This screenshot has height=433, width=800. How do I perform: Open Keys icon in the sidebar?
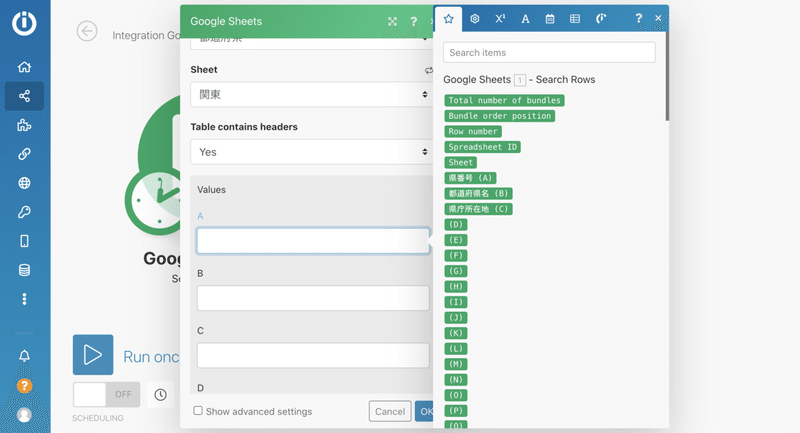pos(24,212)
